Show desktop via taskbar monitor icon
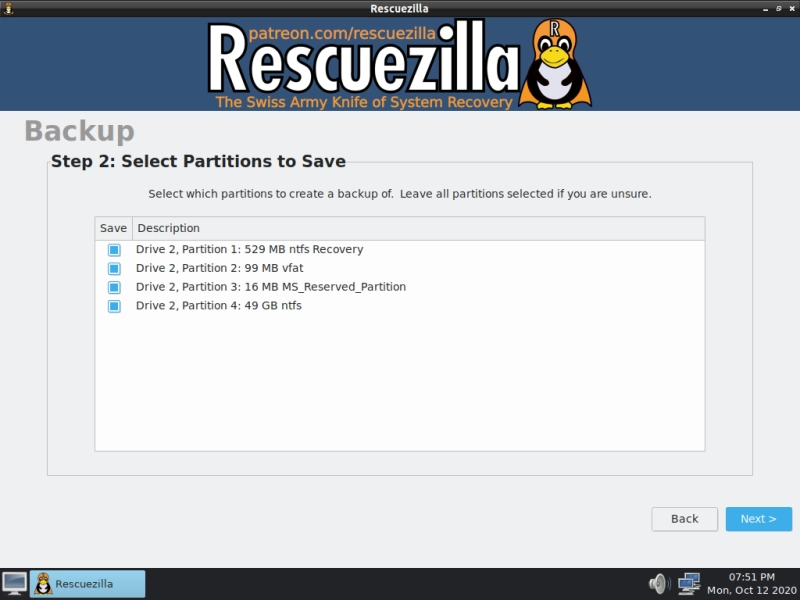Screen dimensions: 800x600 (x=14, y=583)
